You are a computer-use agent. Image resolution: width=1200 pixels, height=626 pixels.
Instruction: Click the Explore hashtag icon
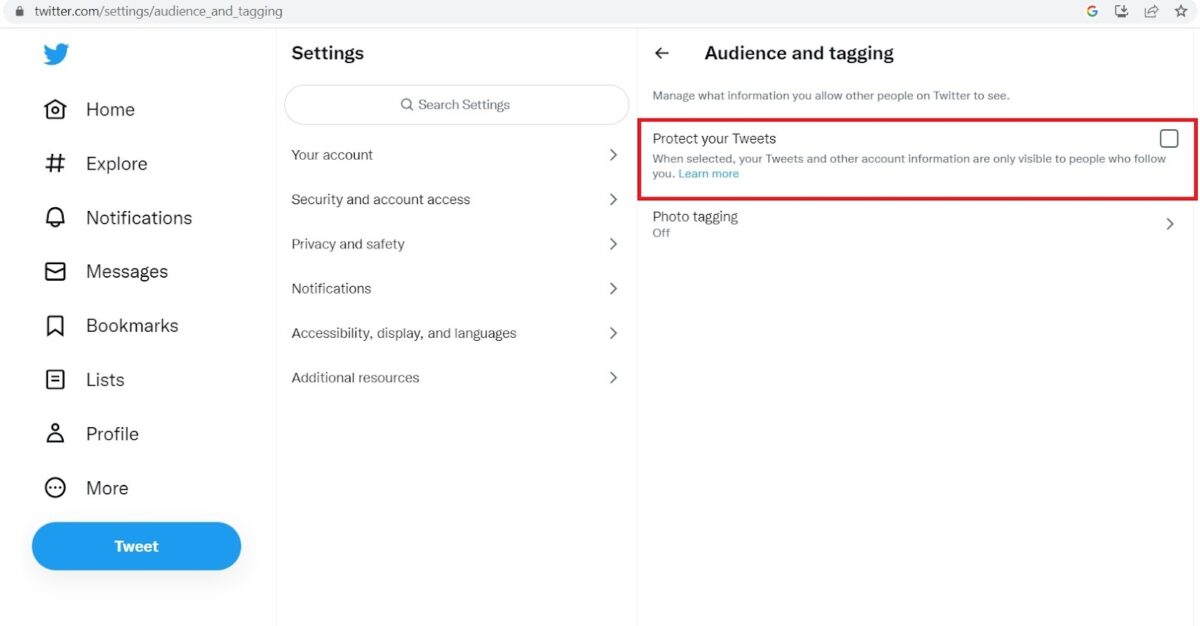tap(55, 164)
